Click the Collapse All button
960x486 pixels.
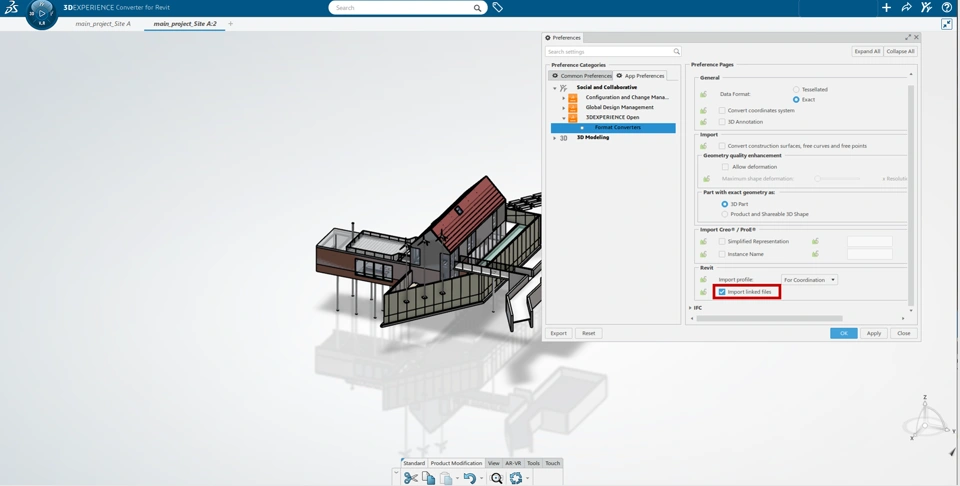coord(901,51)
